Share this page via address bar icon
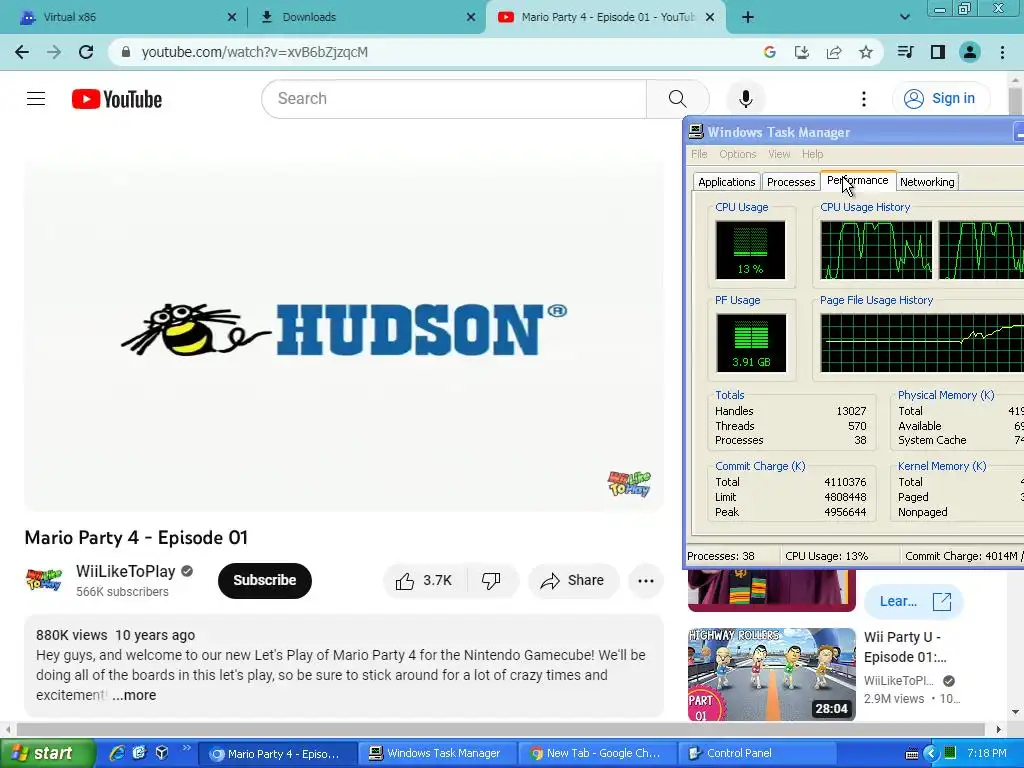 pyautogui.click(x=834, y=52)
